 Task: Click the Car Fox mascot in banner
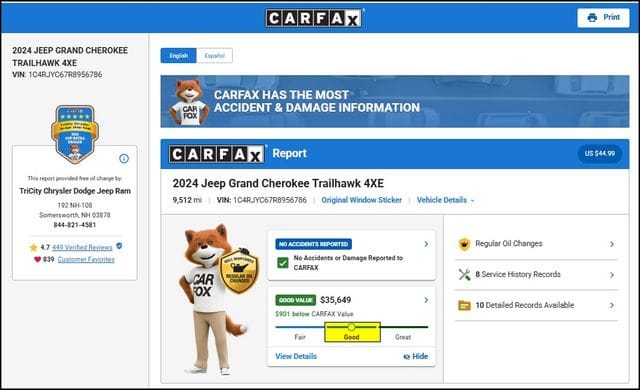(189, 102)
